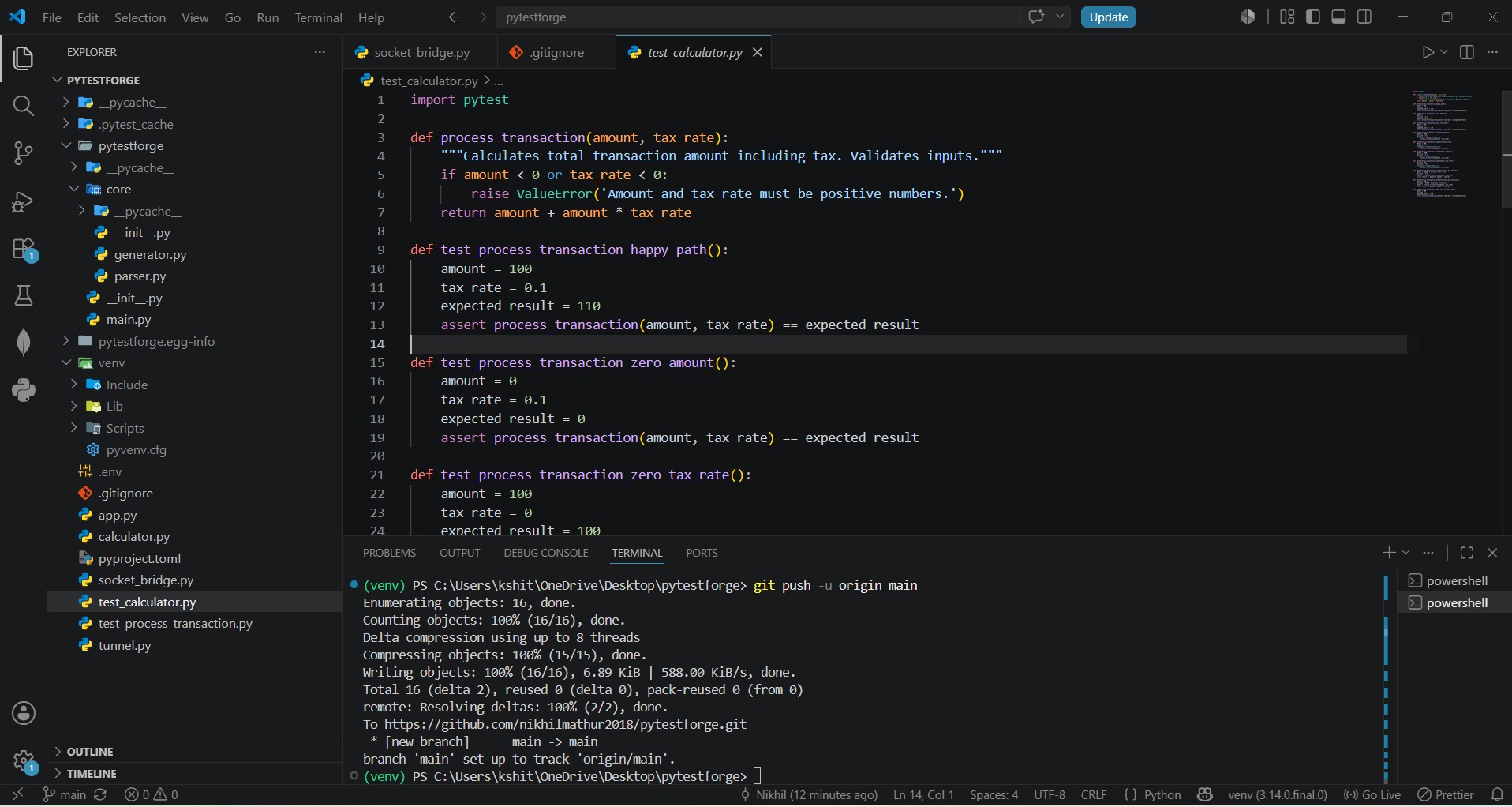Open the run button dropdown arrow
The height and width of the screenshot is (807, 1512).
pos(1444,52)
